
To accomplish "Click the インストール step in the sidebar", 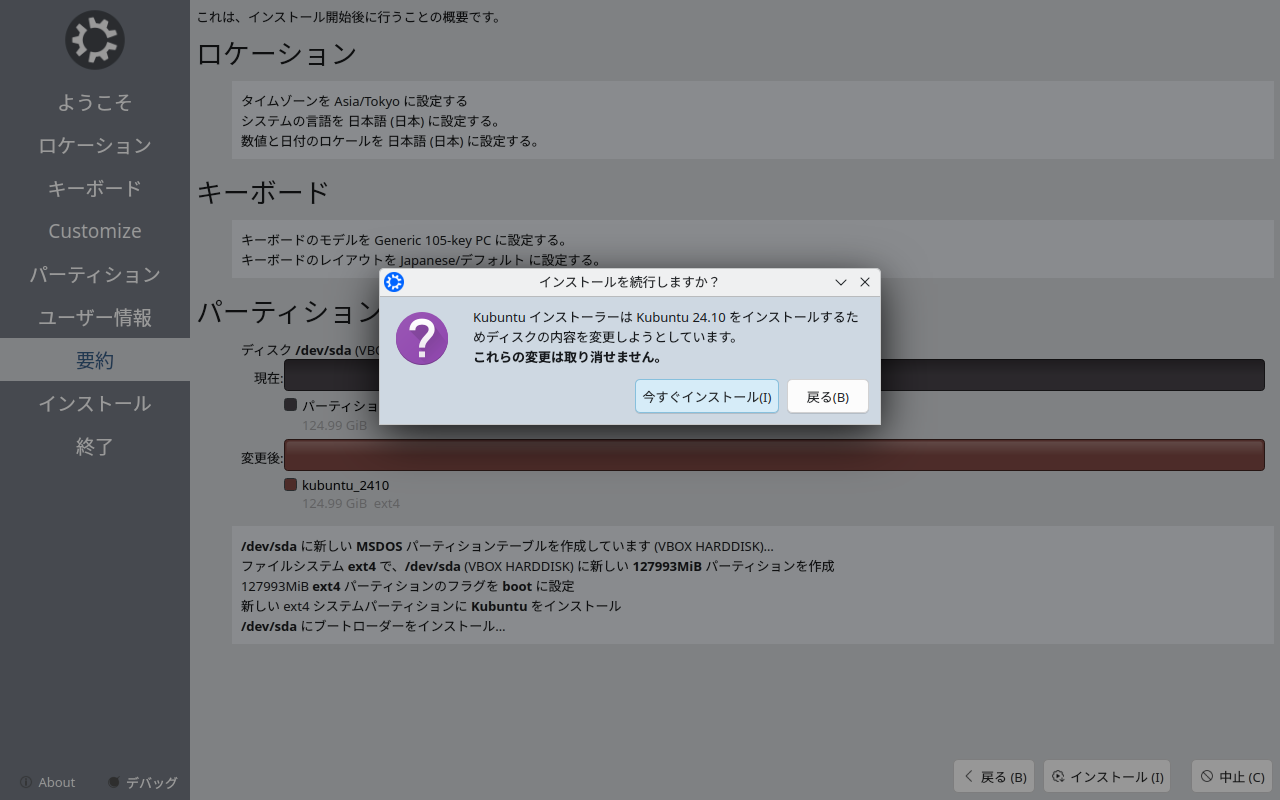I will click(x=95, y=403).
